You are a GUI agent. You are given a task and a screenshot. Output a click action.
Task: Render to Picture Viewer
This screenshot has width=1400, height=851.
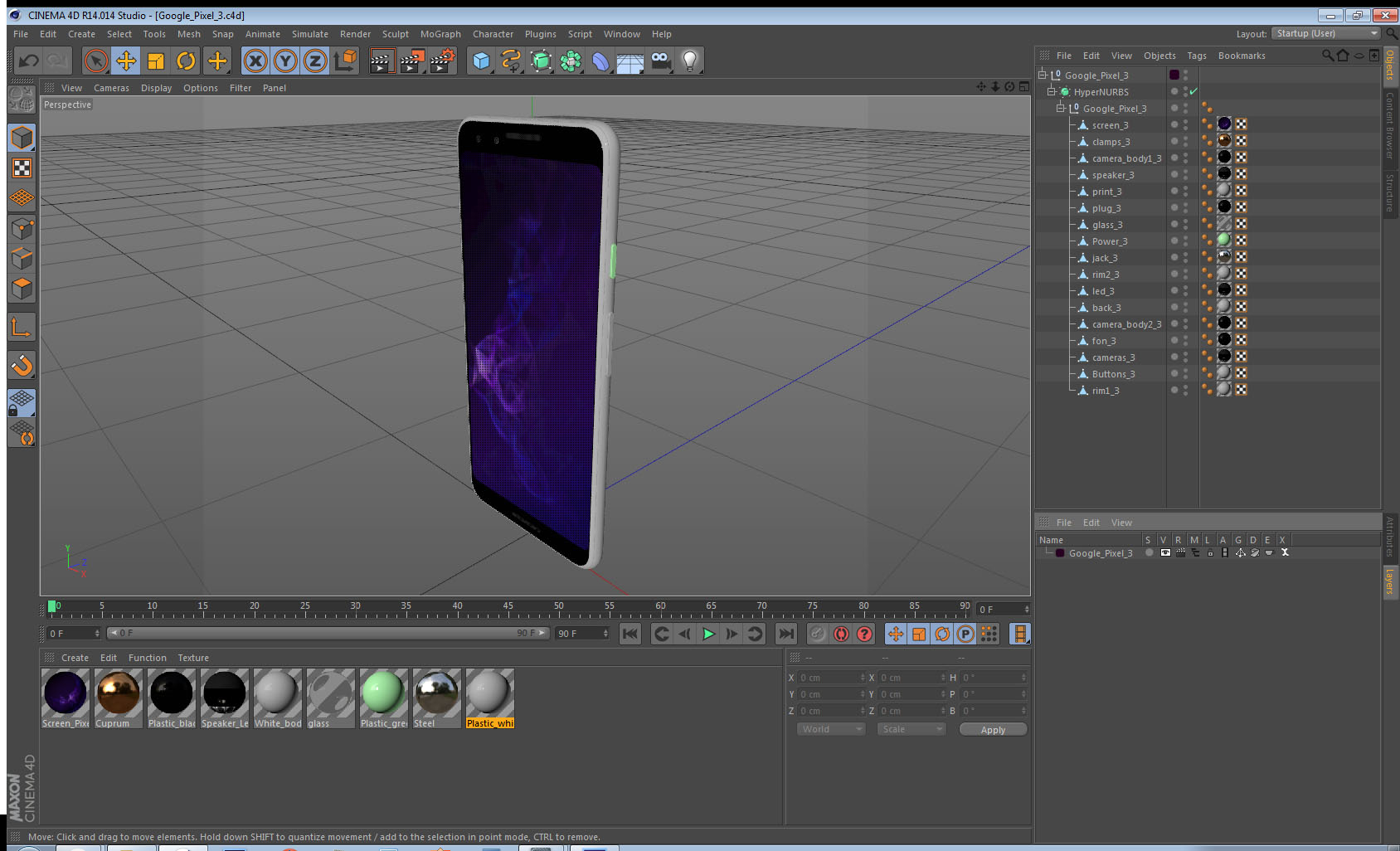pos(412,61)
